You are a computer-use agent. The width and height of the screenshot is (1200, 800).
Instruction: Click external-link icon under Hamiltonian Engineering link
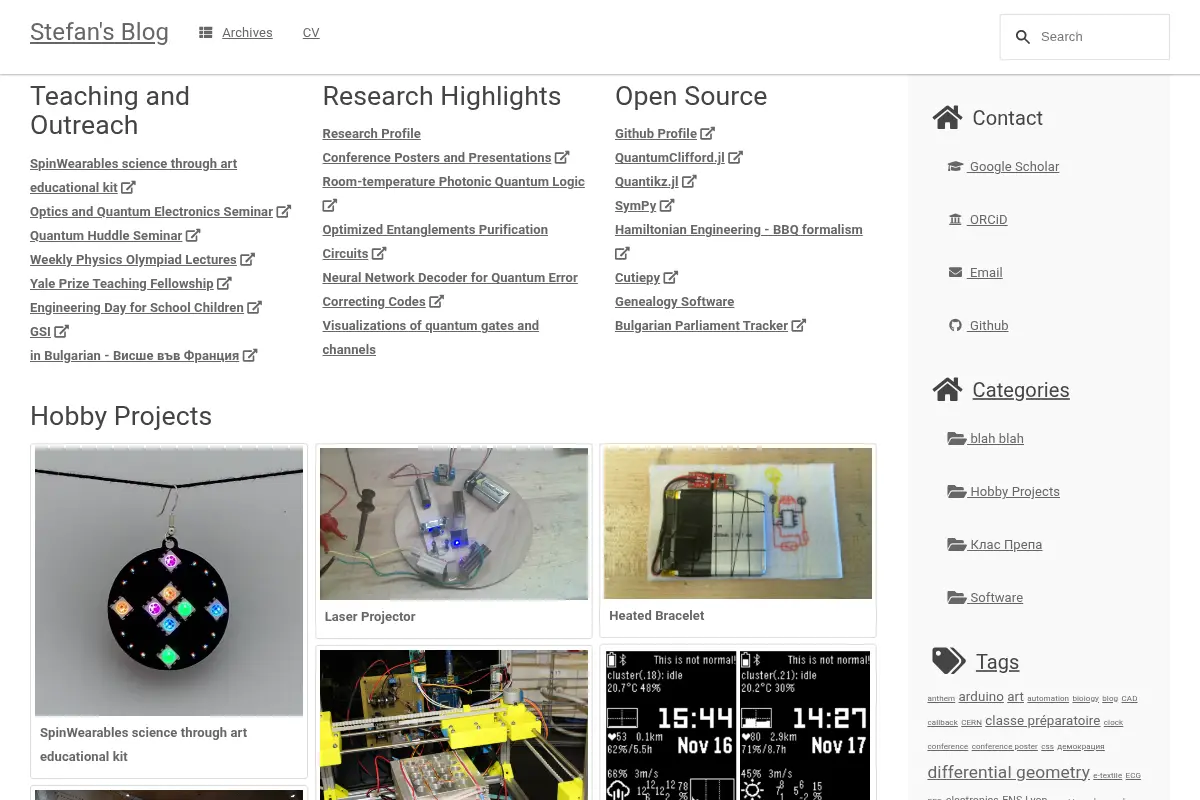(x=622, y=253)
